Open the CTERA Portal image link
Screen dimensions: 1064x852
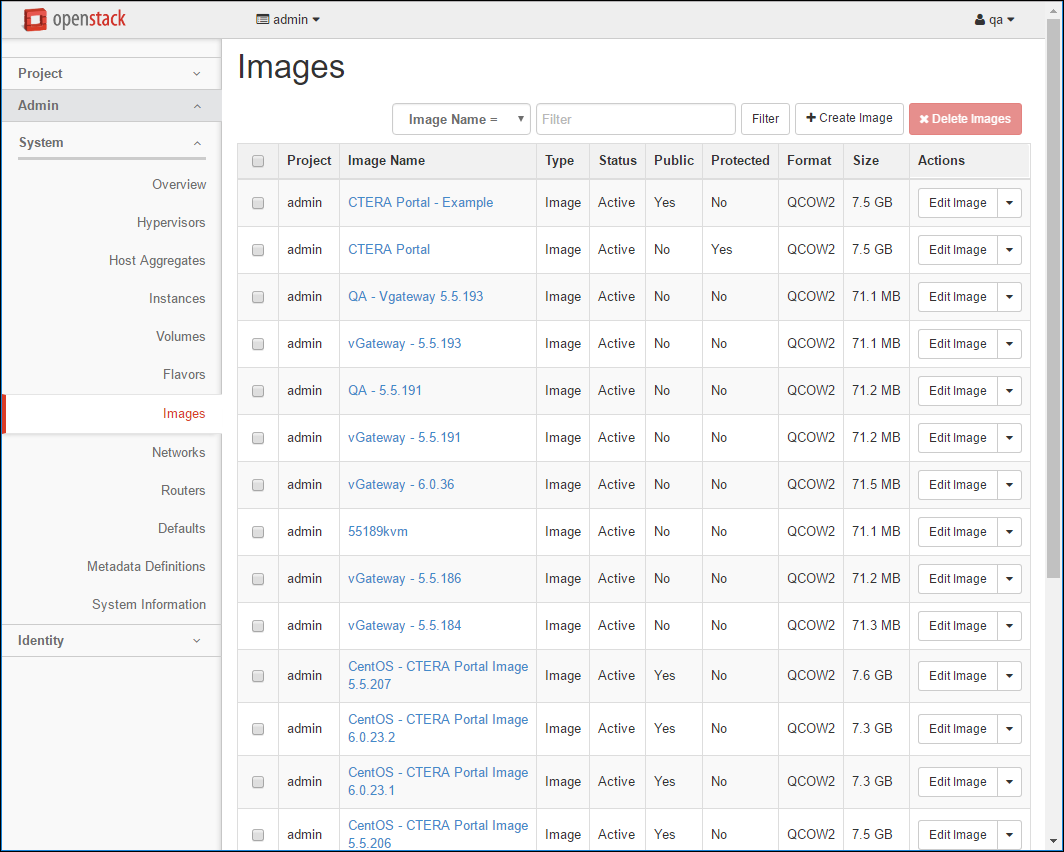click(389, 249)
